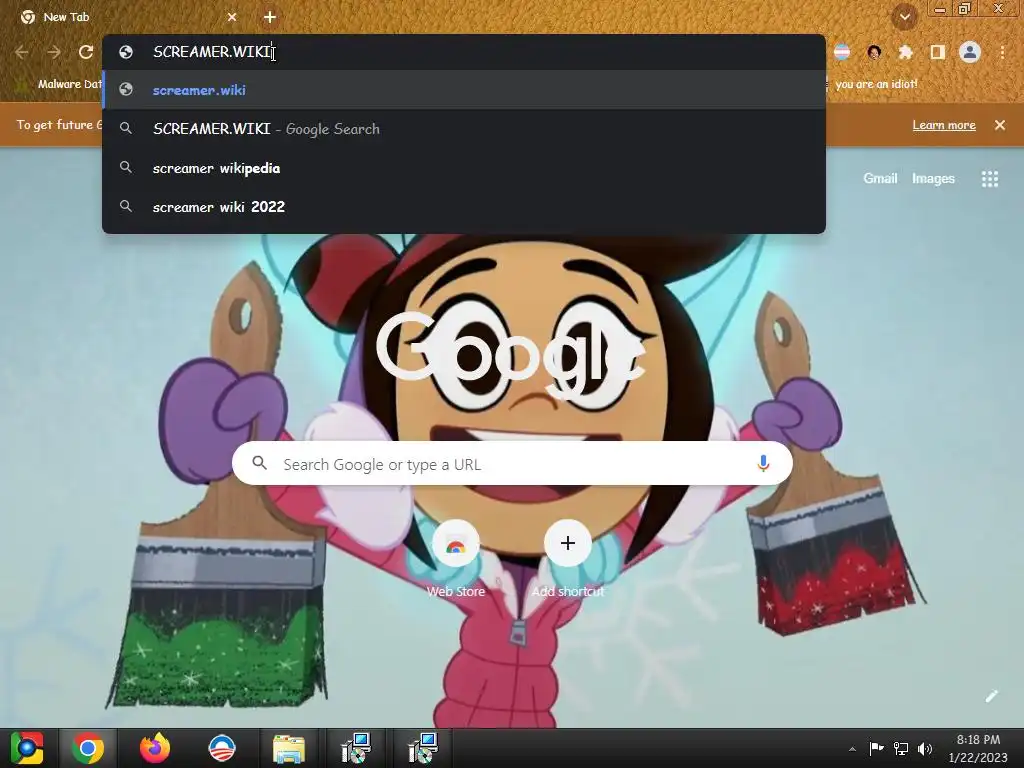Image resolution: width=1024 pixels, height=768 pixels.
Task: Open 'you are an idiot!' bookmark
Action: point(875,84)
